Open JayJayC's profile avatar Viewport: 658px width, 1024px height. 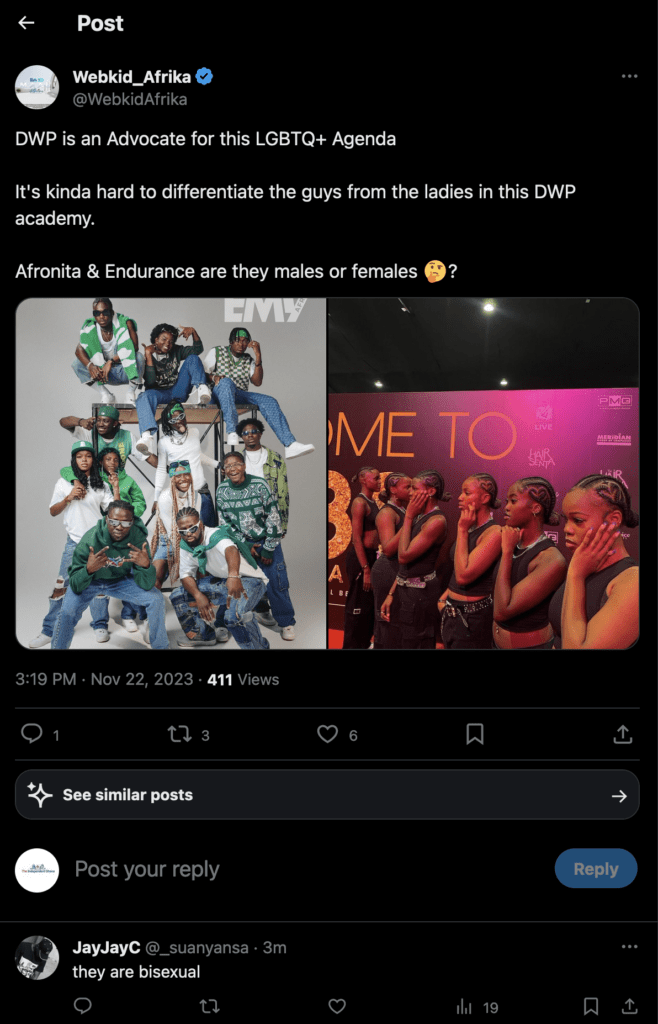[37, 957]
